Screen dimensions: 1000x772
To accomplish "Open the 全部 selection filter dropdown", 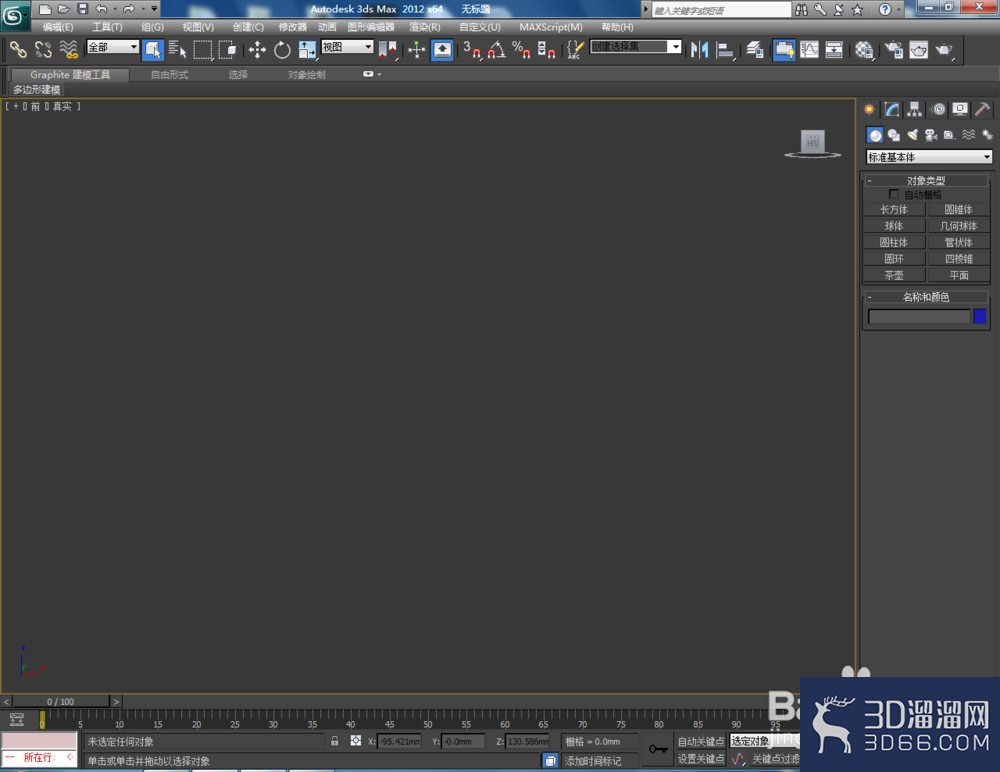I will point(113,47).
